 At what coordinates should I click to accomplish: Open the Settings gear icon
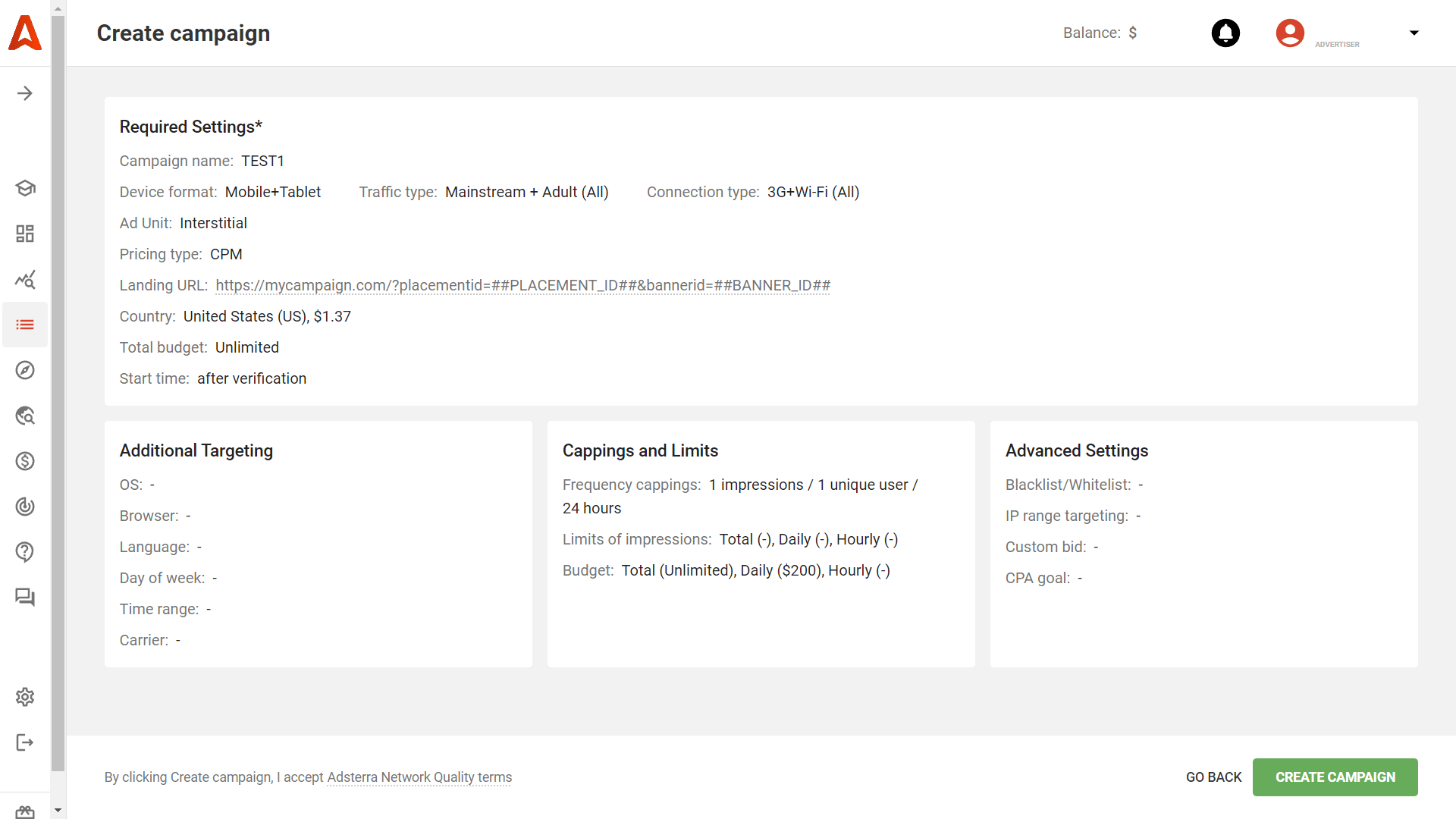(x=25, y=697)
